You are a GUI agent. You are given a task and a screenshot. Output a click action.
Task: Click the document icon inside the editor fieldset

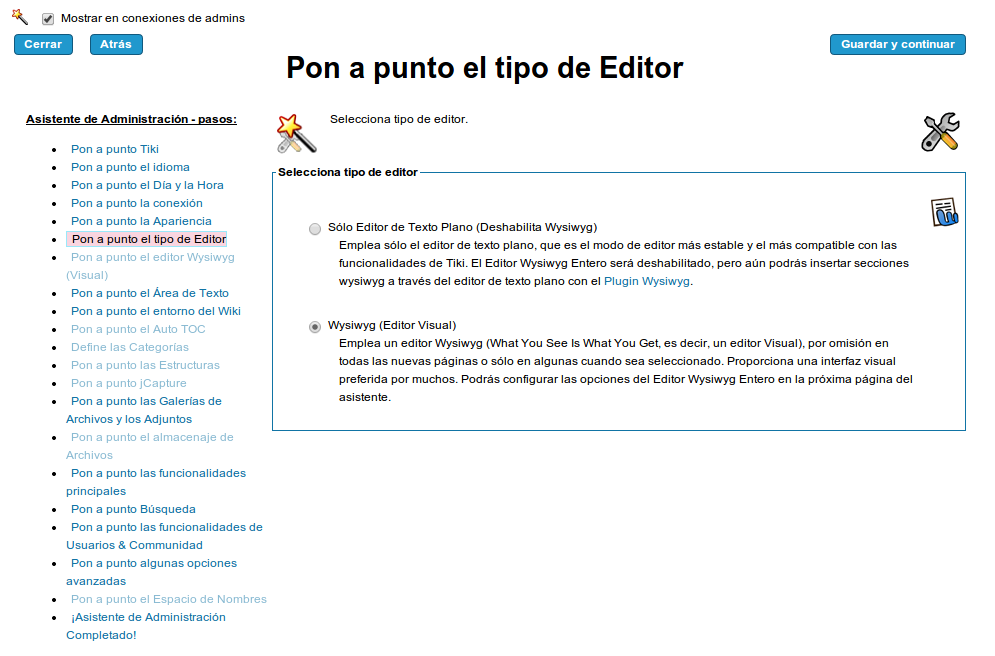pos(944,211)
